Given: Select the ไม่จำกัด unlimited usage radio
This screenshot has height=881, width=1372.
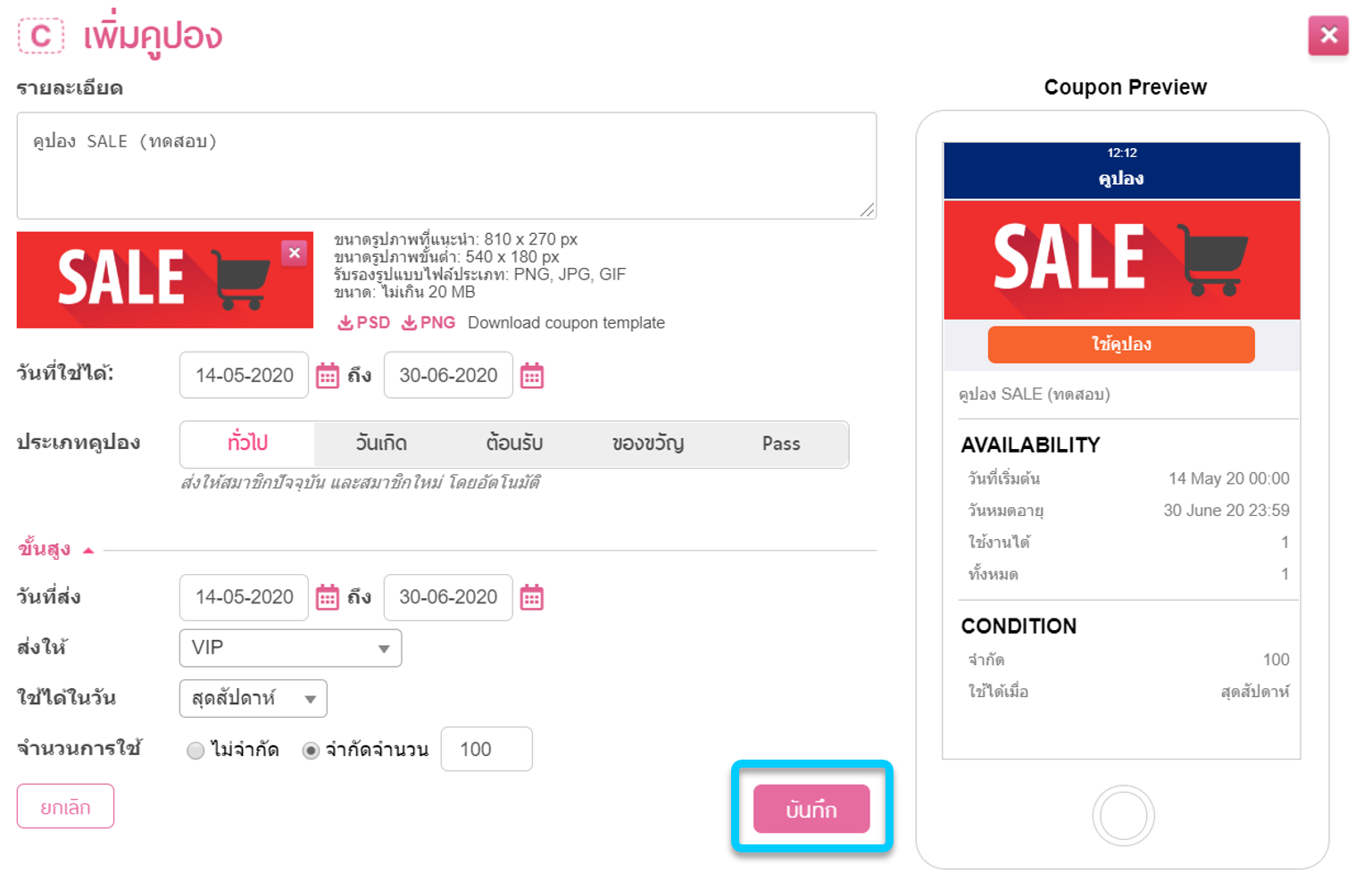Looking at the screenshot, I should point(195,751).
